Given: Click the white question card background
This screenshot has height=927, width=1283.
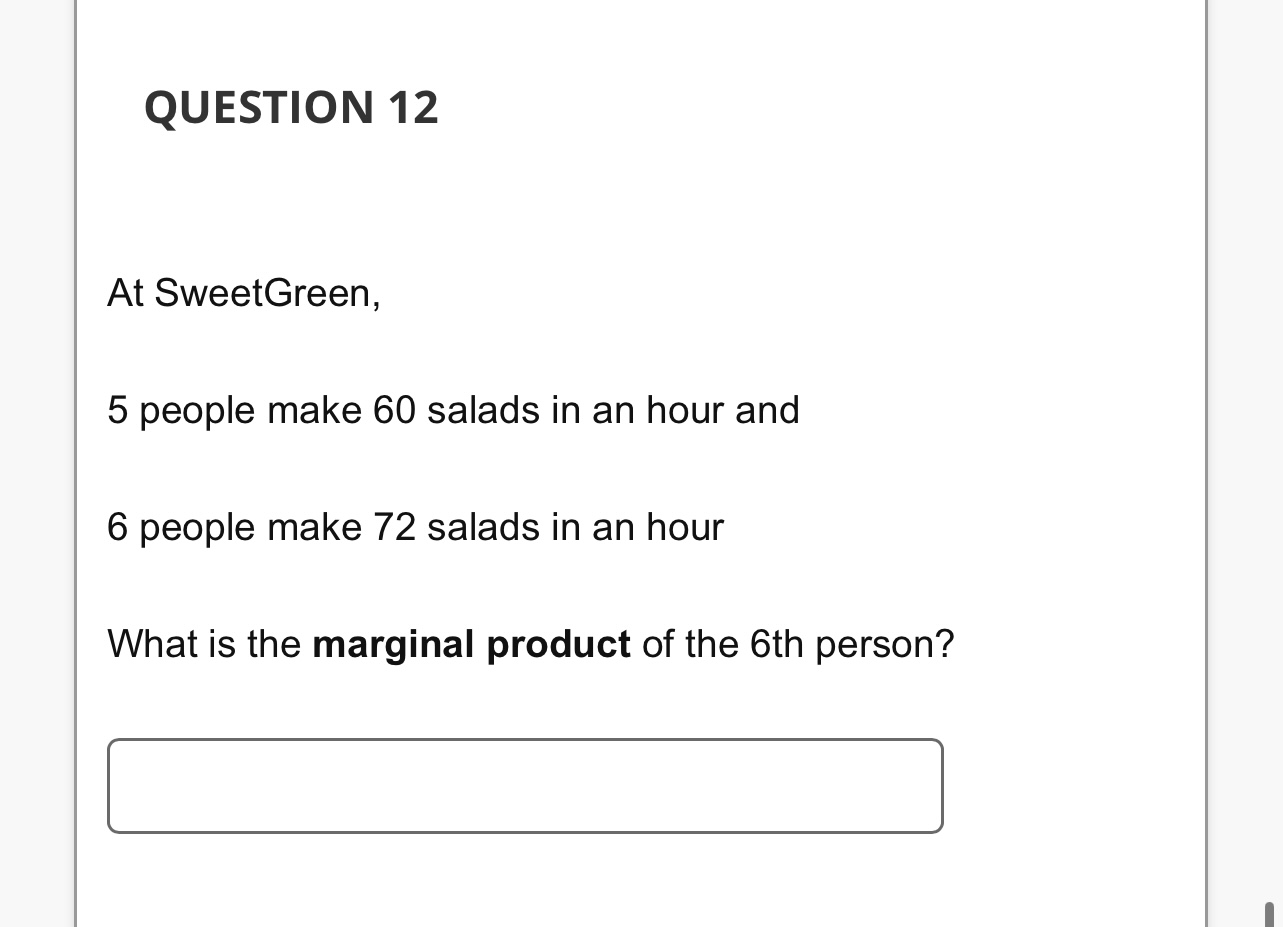Looking at the screenshot, I should click(x=640, y=200).
